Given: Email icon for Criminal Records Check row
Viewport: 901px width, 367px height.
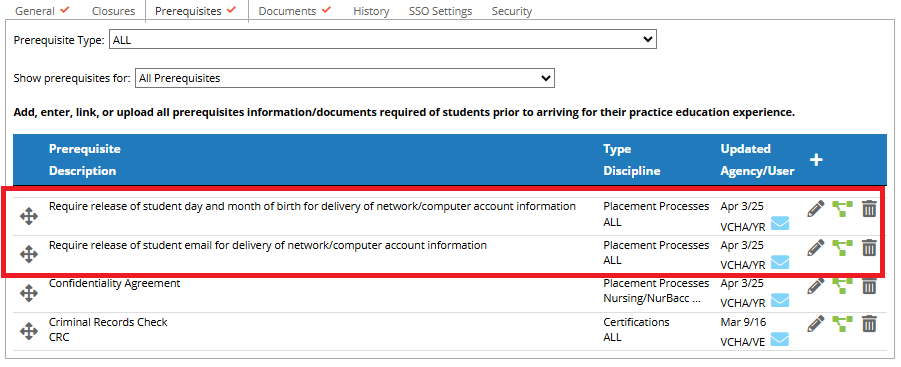Looking at the screenshot, I should coord(780,340).
